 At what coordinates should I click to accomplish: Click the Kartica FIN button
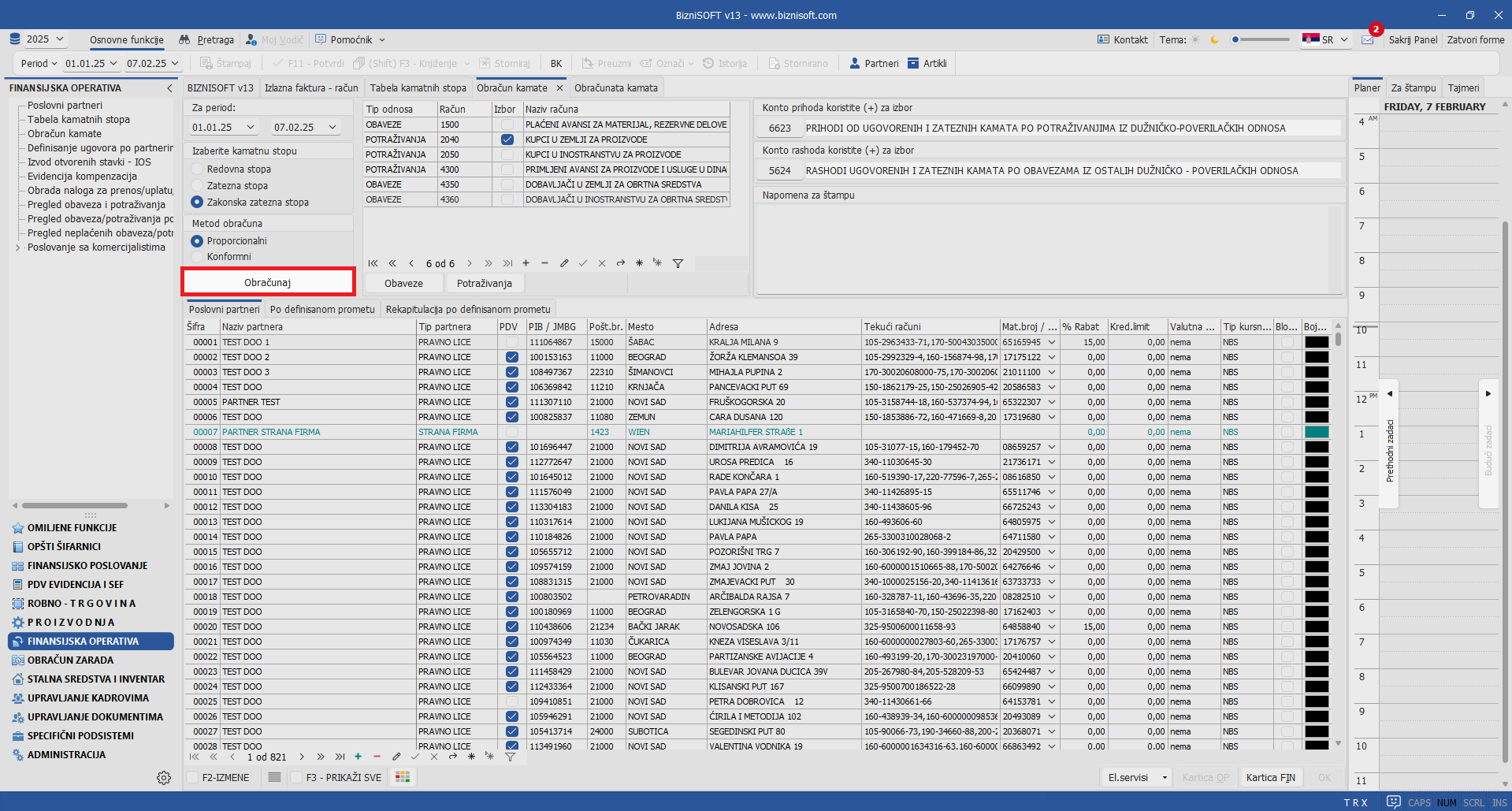click(1270, 778)
